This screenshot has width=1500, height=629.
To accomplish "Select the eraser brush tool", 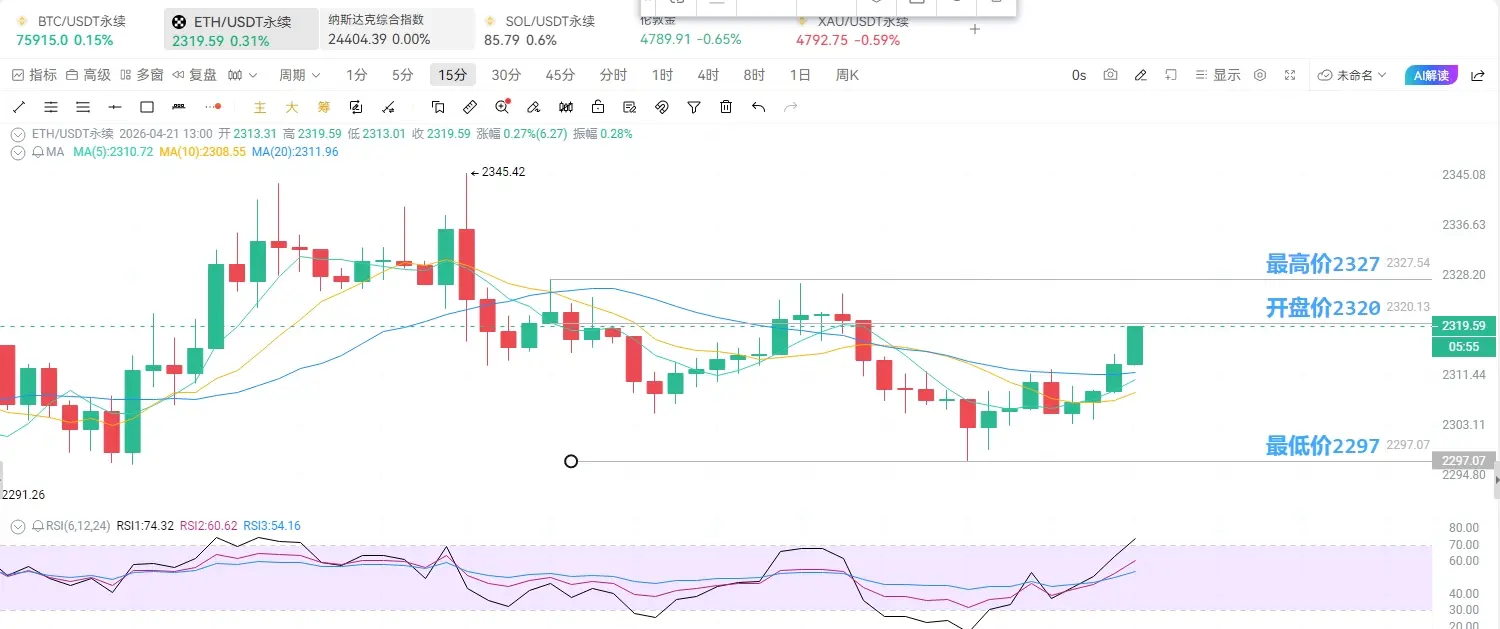I will coord(534,107).
